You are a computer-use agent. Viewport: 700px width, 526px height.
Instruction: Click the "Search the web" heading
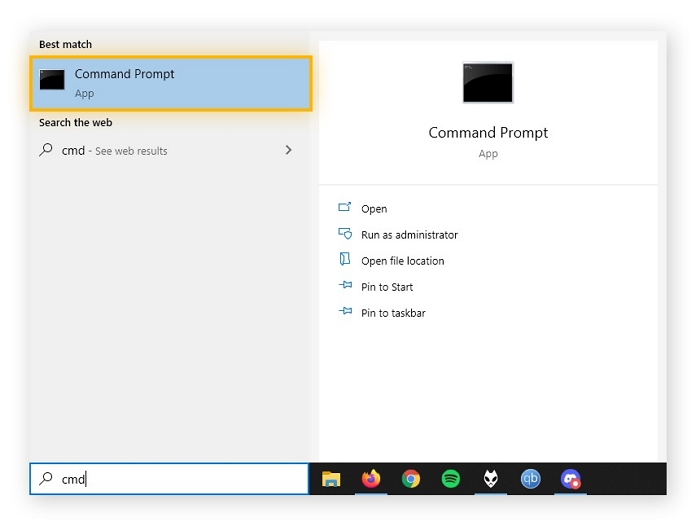click(x=75, y=122)
